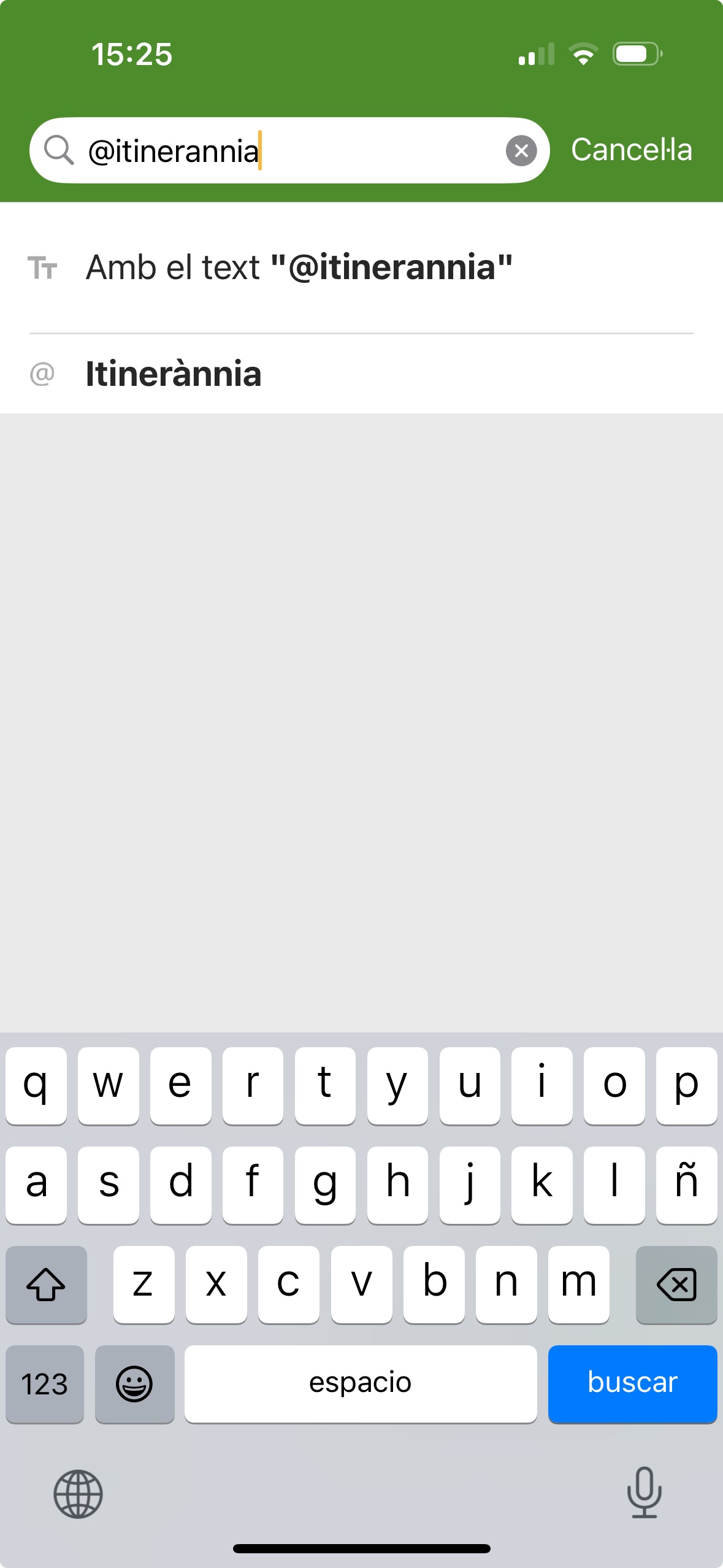Clear the search field with the X icon
Viewport: 723px width, 1568px height.
[521, 150]
